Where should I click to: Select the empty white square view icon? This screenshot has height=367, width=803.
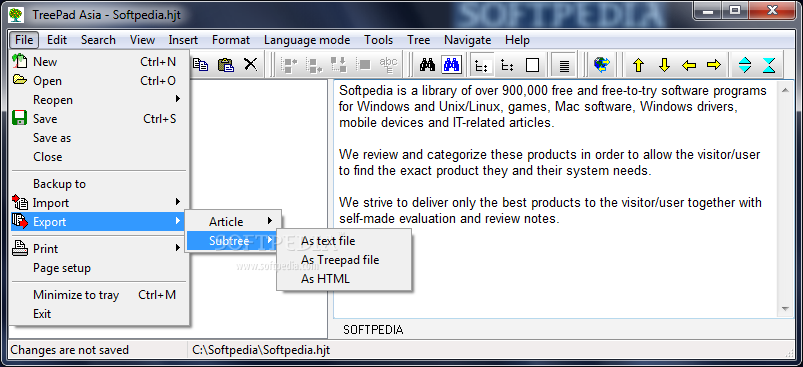[533, 65]
